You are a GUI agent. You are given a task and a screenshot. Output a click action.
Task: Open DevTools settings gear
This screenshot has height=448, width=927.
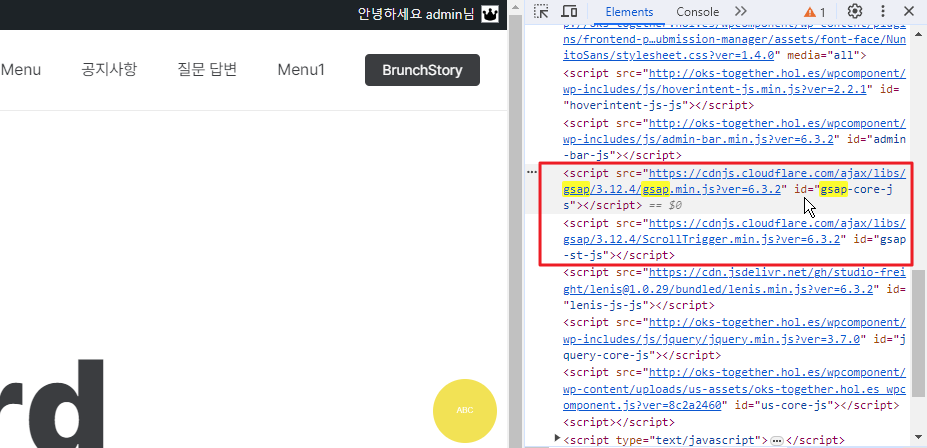(855, 12)
